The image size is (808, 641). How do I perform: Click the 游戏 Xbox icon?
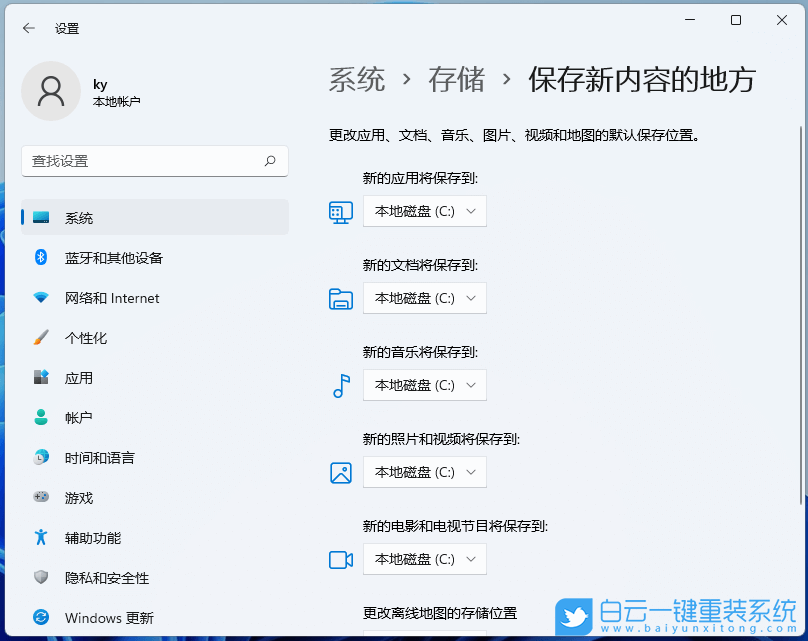point(40,498)
